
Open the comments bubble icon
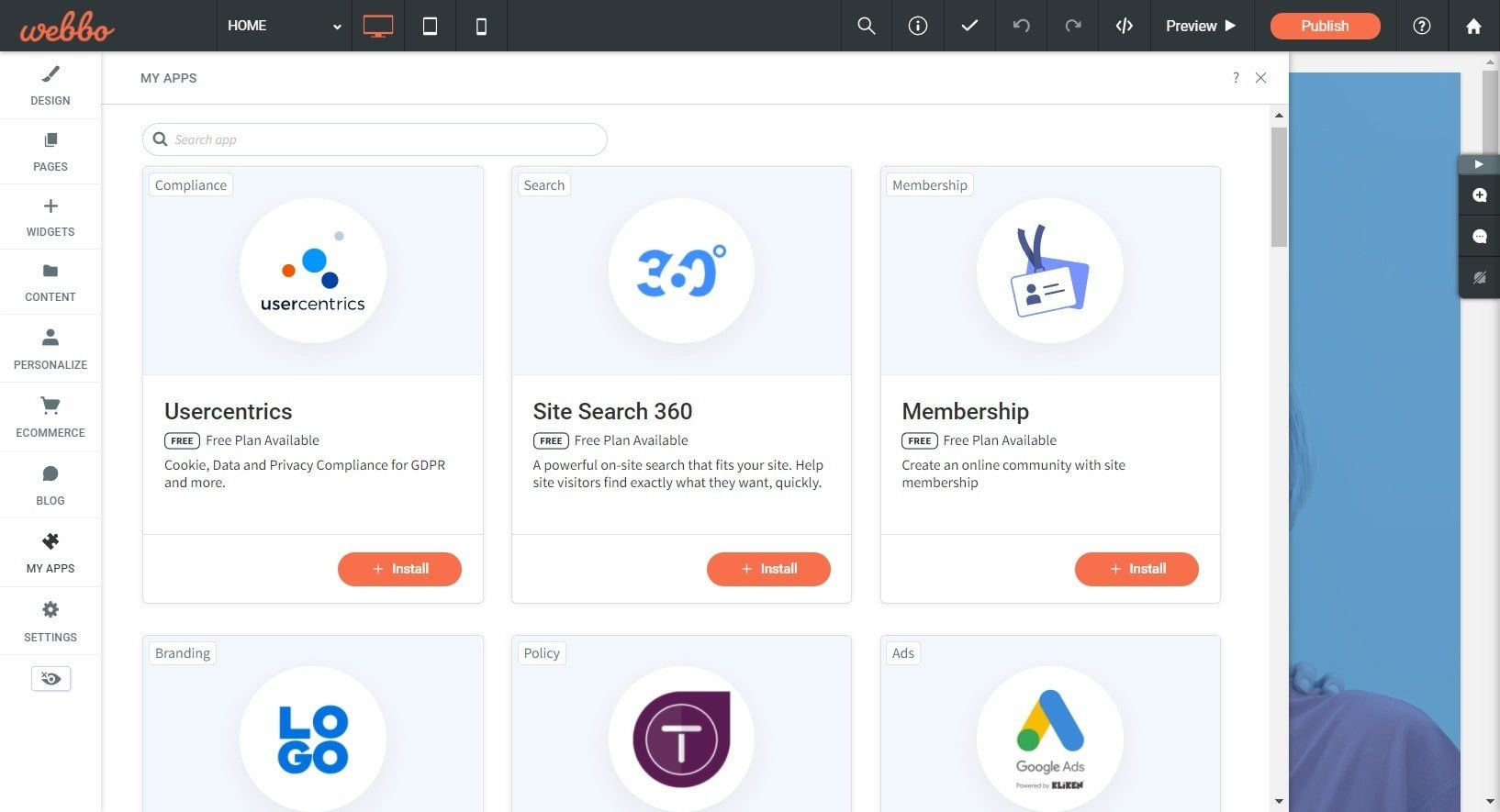(1480, 237)
